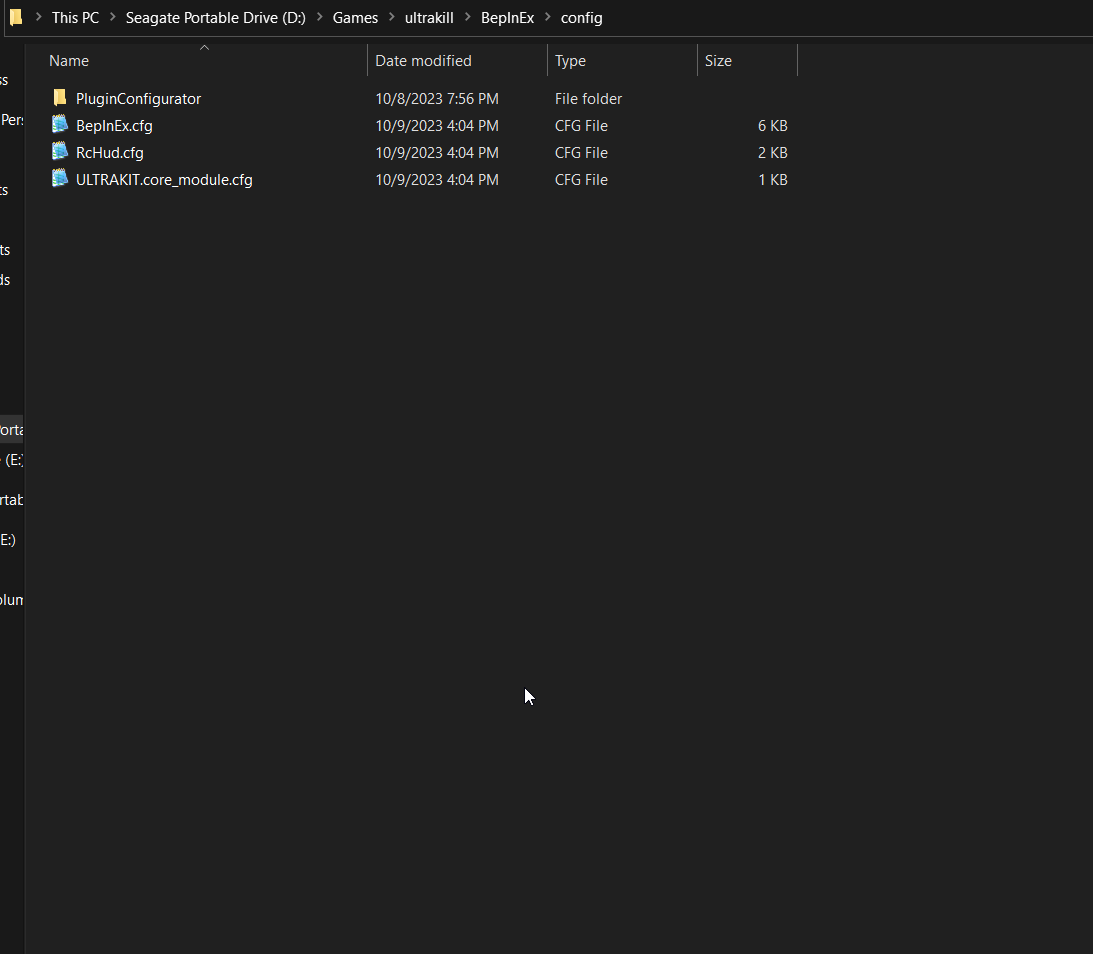The width and height of the screenshot is (1093, 954).
Task: Click the ultrakill breadcrumb in the address bar
Action: pyautogui.click(x=429, y=17)
